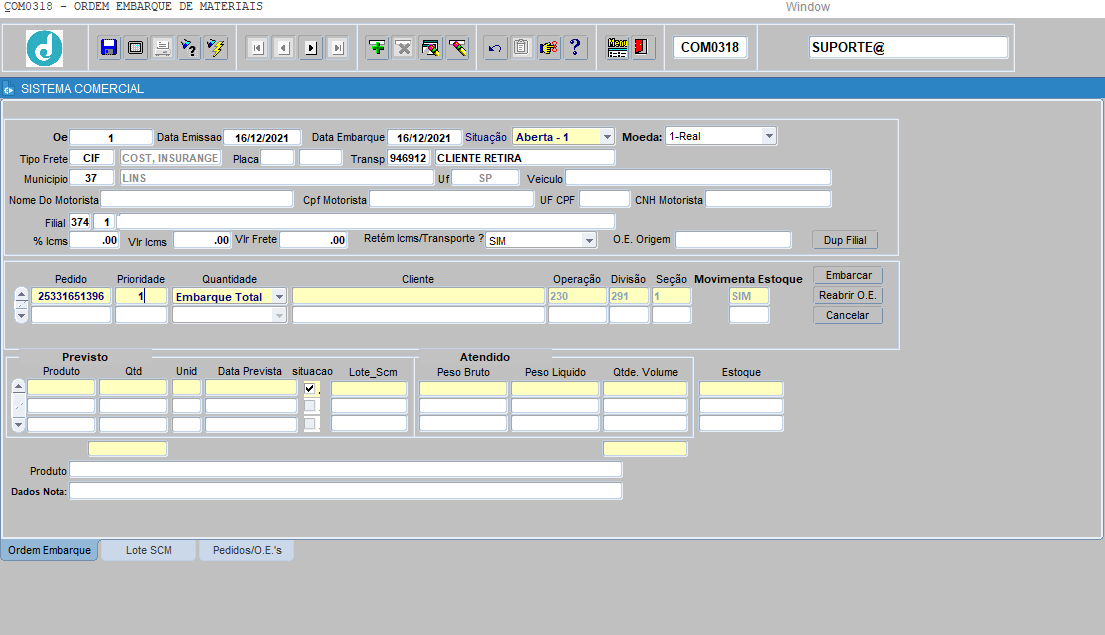Click the insert record (green plus) icon
This screenshot has width=1105, height=635.
coord(377,48)
